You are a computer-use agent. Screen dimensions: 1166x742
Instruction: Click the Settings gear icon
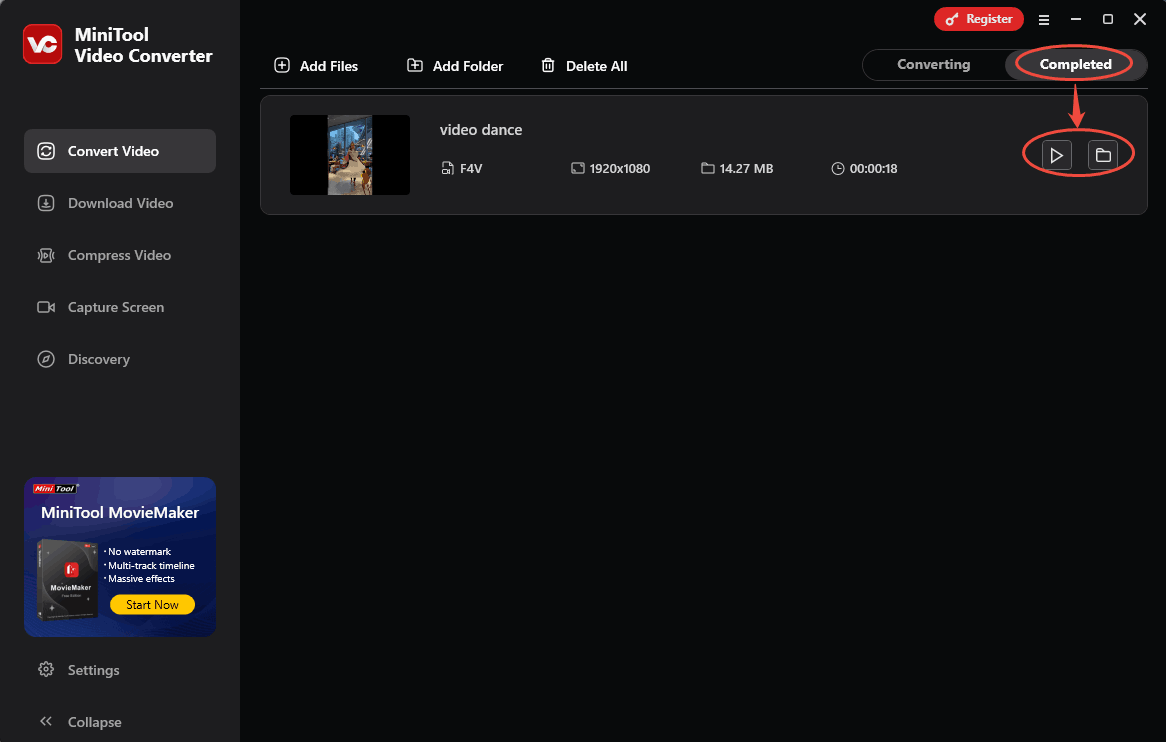coord(46,669)
